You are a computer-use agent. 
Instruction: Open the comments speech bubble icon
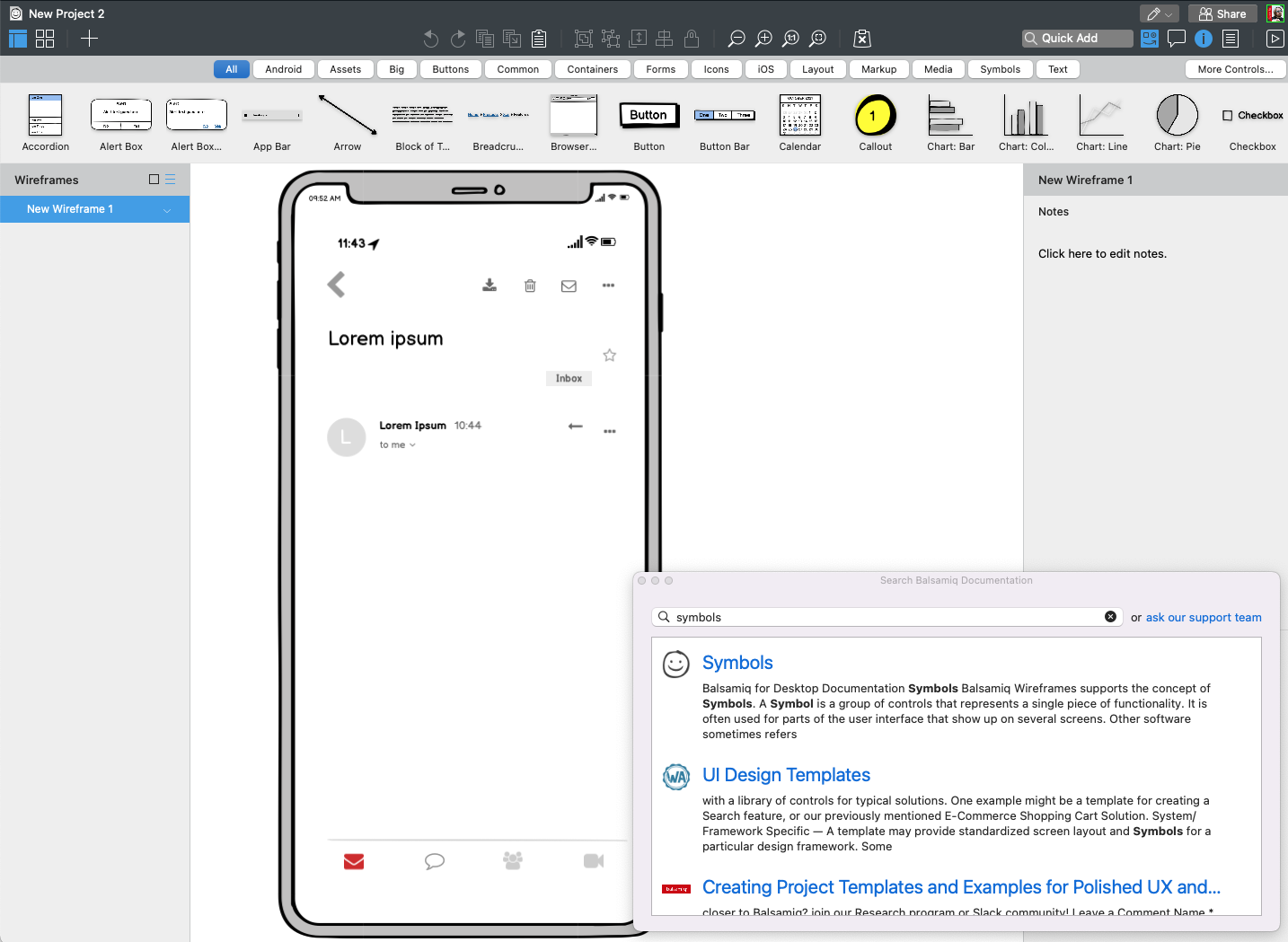1177,39
